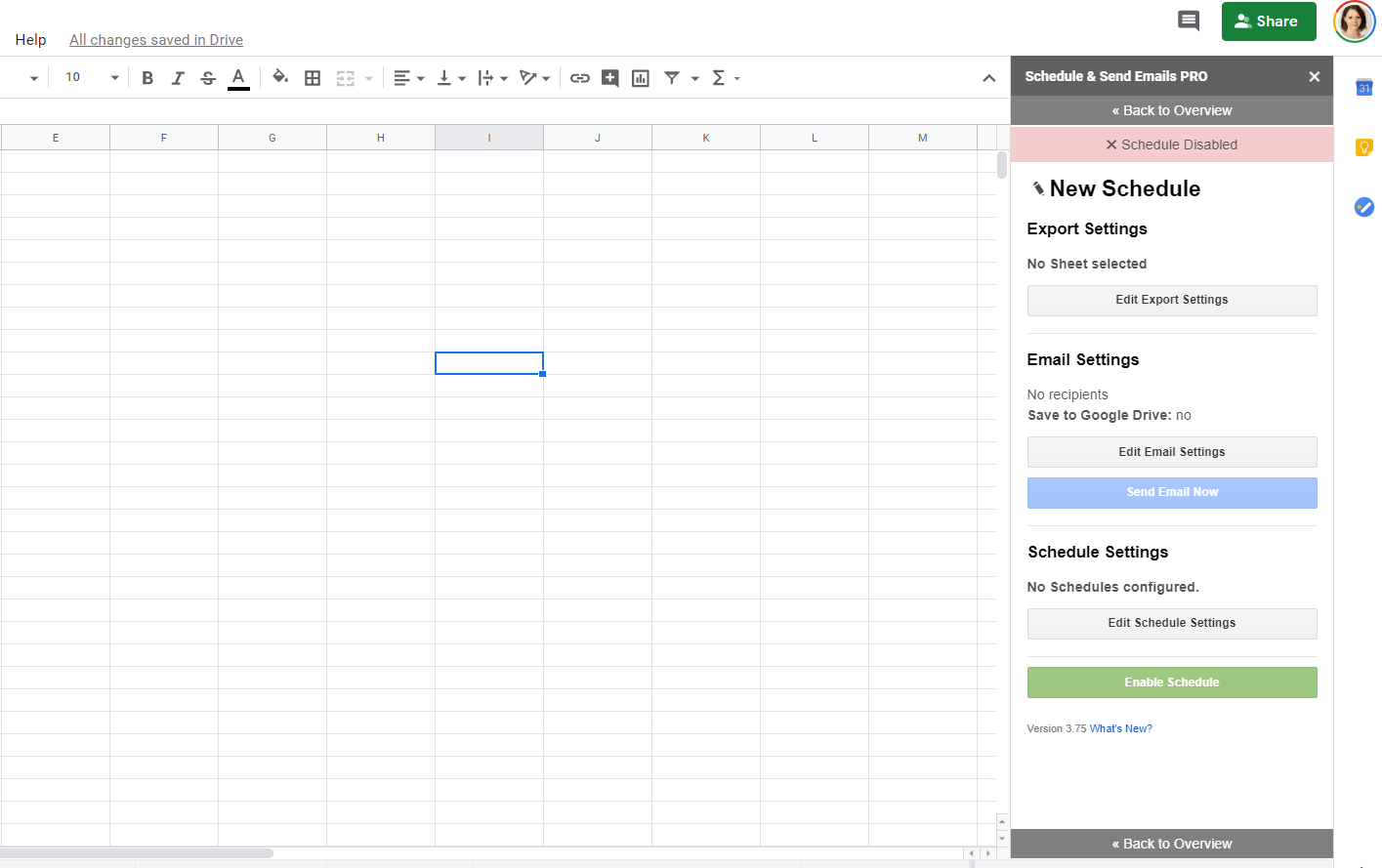
Task: Open the comment history icon
Action: point(1189,21)
